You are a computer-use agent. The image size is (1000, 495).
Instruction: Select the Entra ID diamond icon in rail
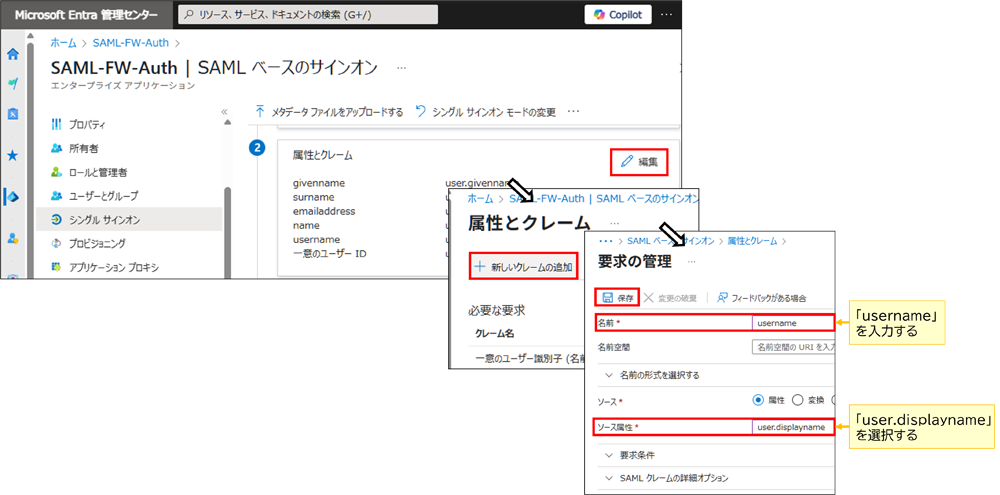[x=12, y=197]
